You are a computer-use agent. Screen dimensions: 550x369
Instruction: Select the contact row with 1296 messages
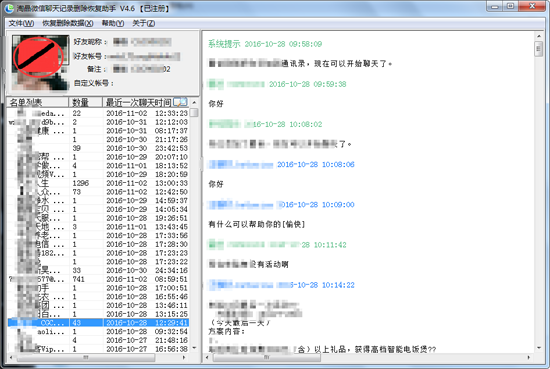point(98,183)
